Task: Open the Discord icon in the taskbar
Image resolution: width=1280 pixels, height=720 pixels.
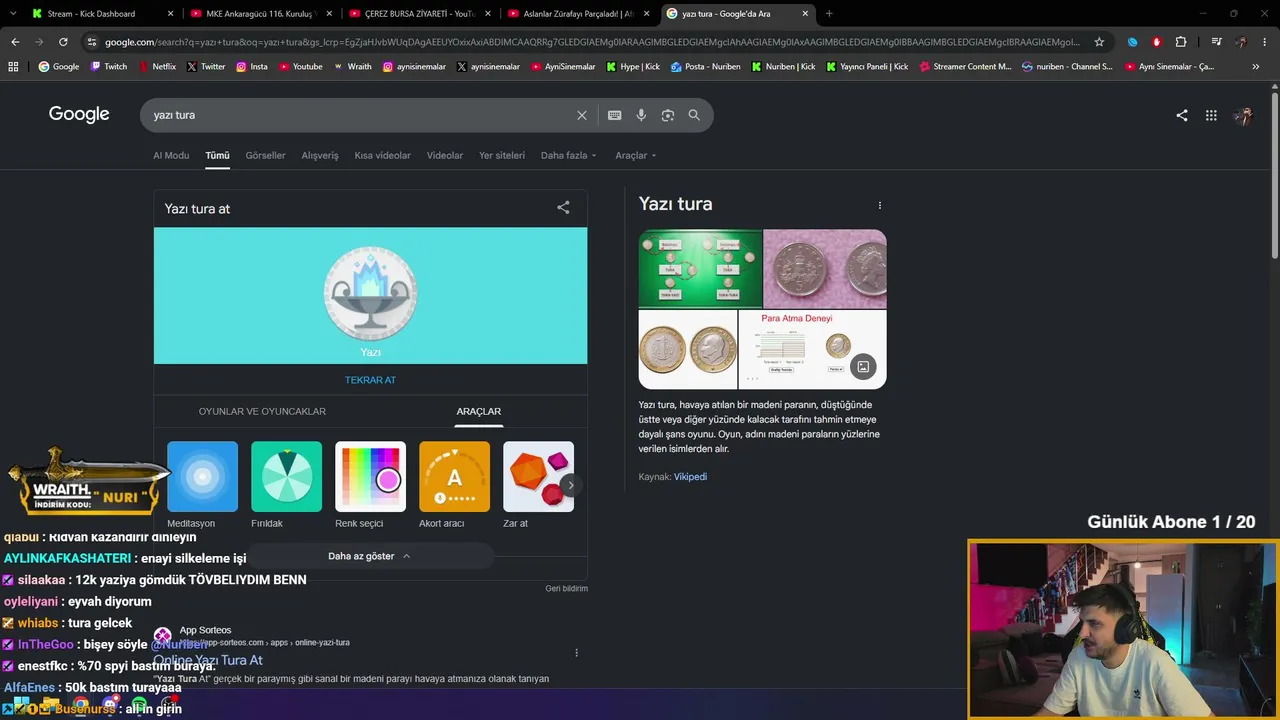Action: pyautogui.click(x=110, y=706)
